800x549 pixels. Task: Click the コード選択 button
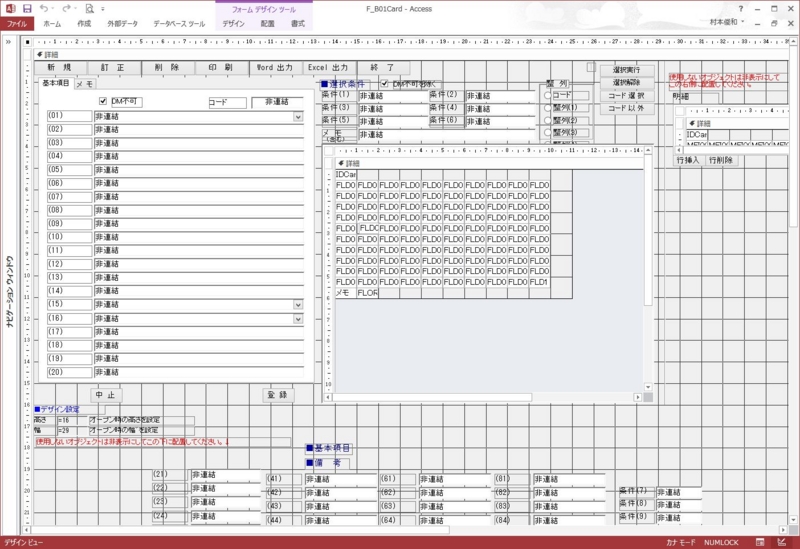(627, 95)
